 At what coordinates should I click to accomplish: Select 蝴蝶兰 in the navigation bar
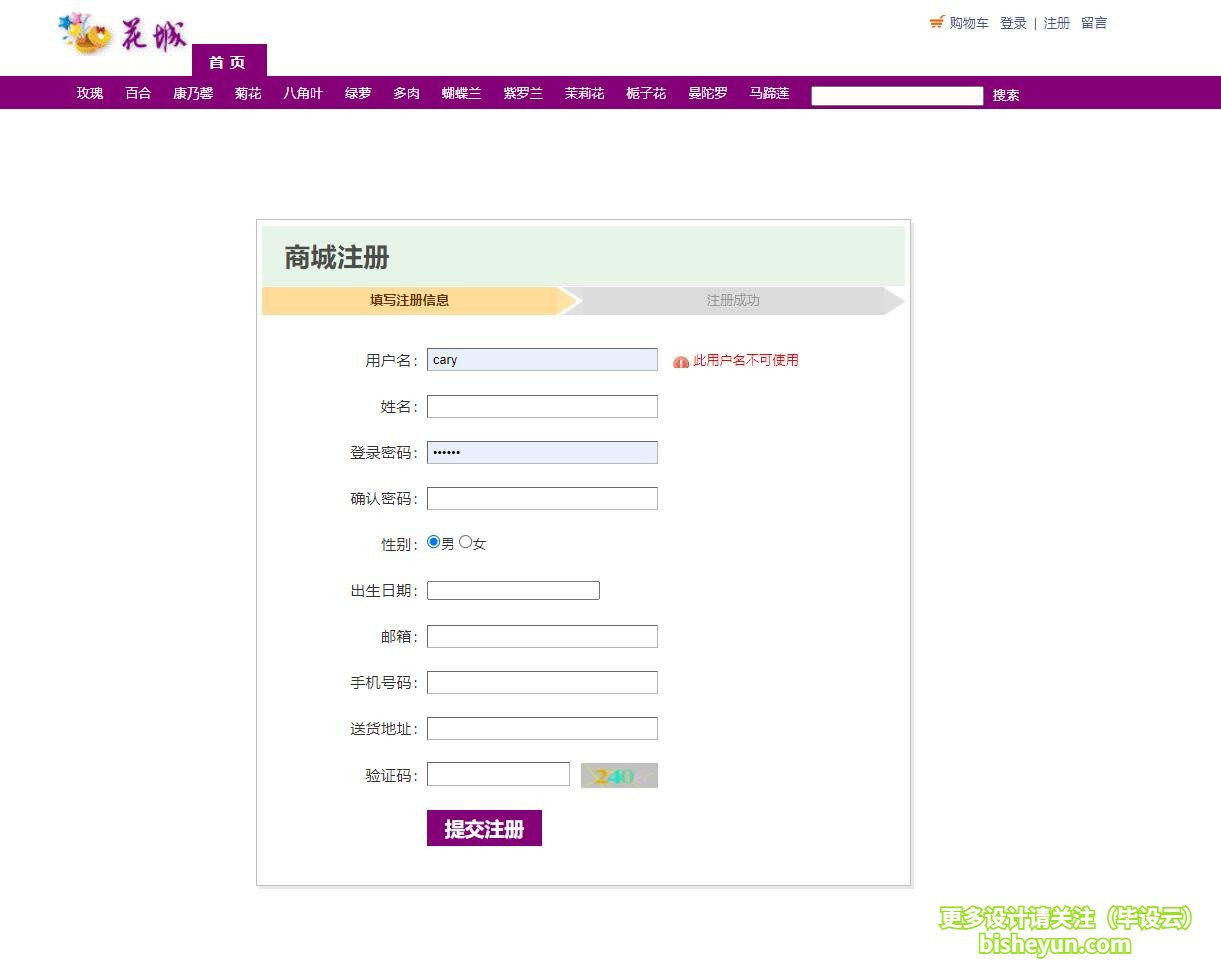coord(461,92)
